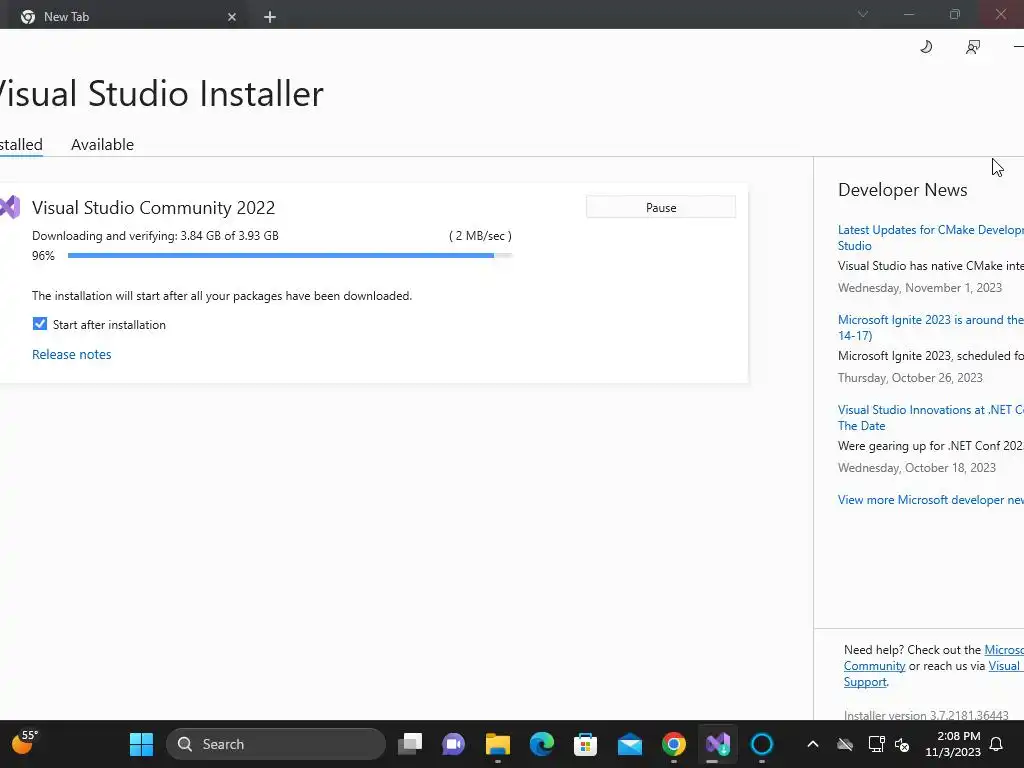Open notification bell in taskbar
The image size is (1024, 768).
(996, 744)
